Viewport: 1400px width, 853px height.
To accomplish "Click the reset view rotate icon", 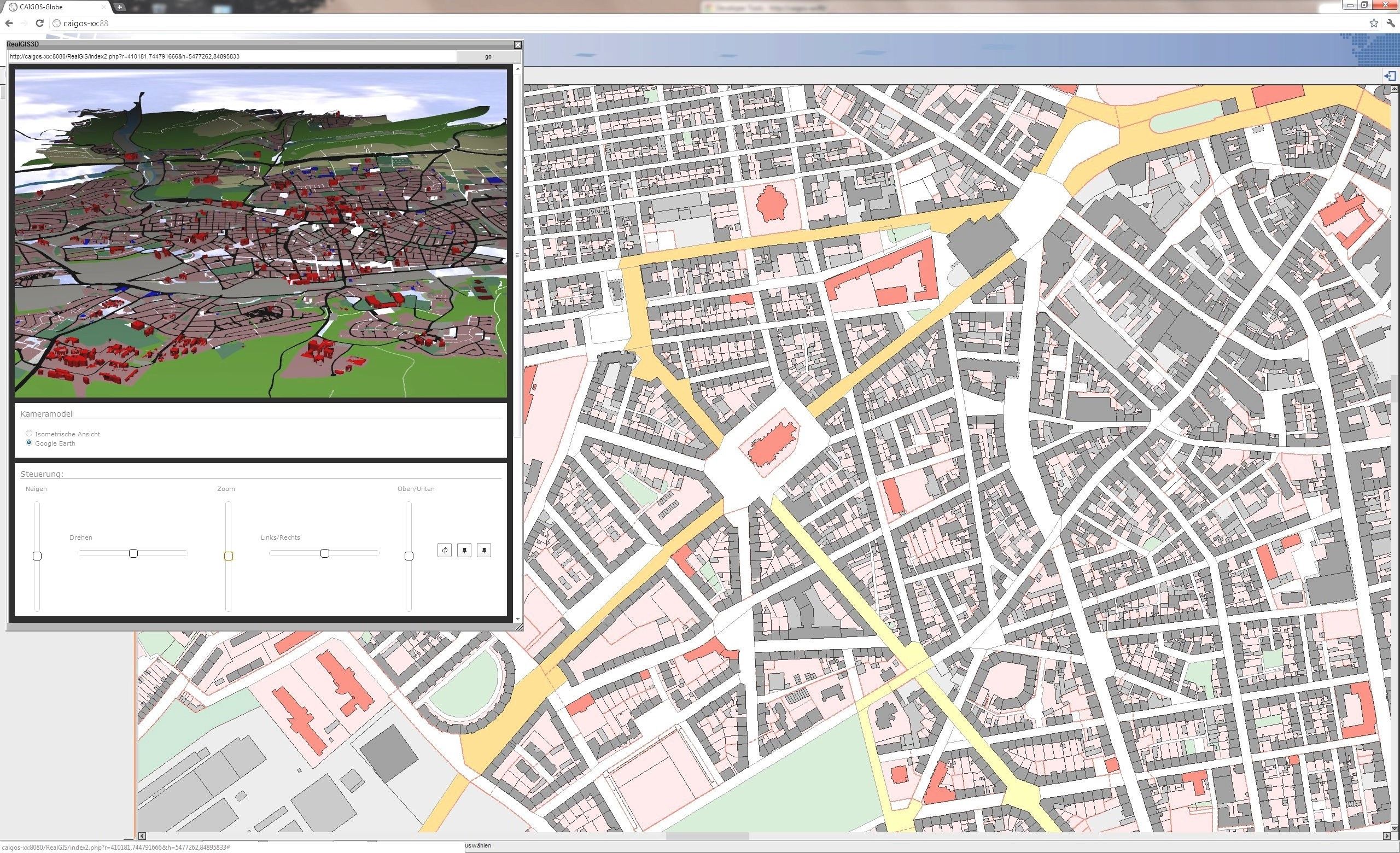I will (444, 550).
